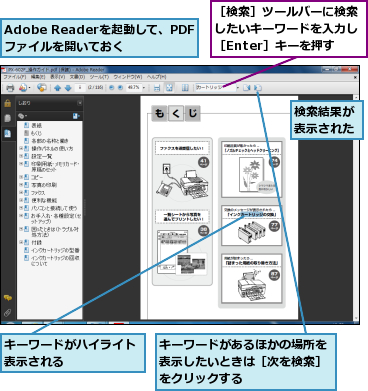Viewport: 368px width, 391px height.
Task: Expand the 操作パネルの使い方 bookmark
Action: coord(20,148)
